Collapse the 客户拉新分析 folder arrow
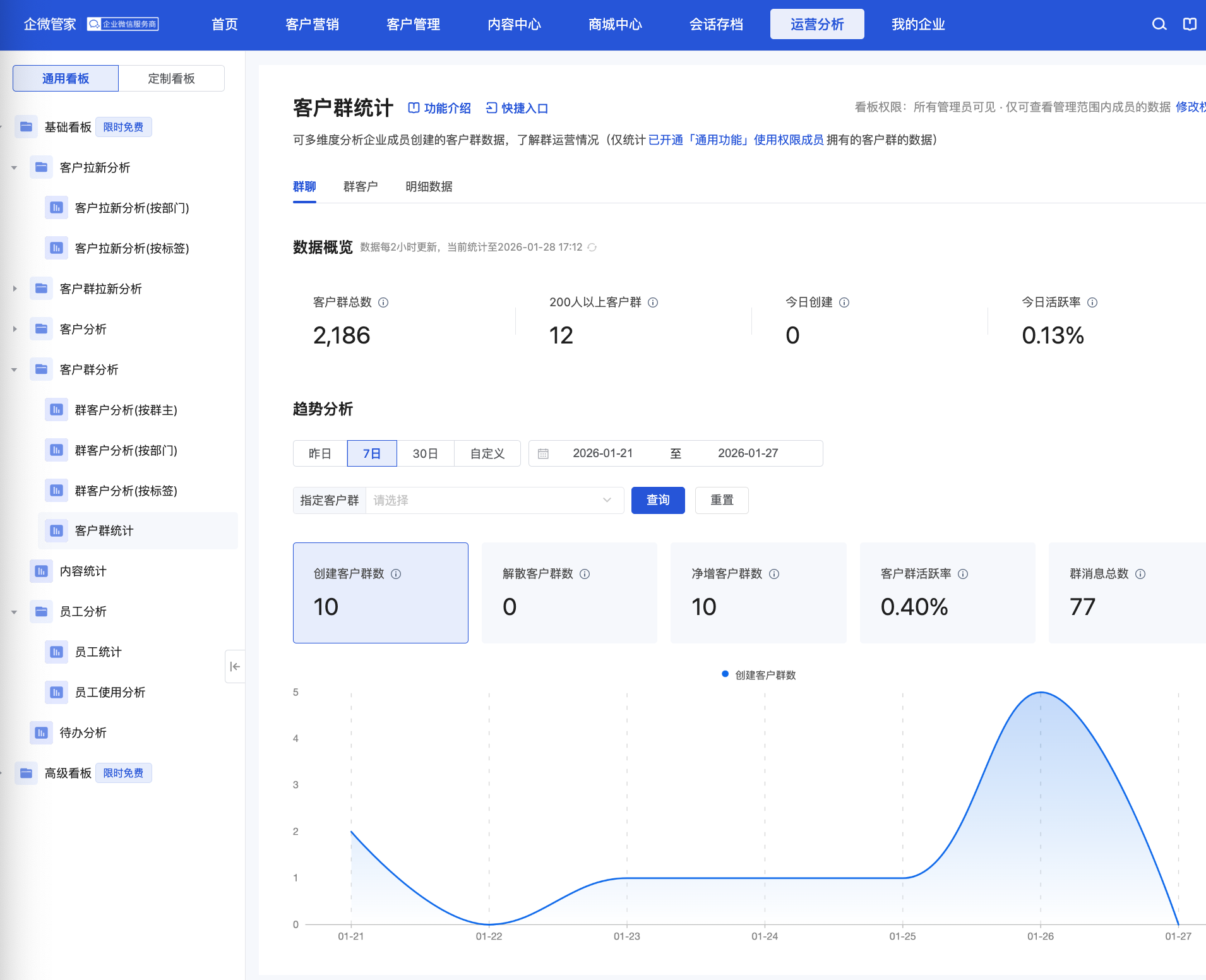This screenshot has width=1206, height=980. (14, 168)
